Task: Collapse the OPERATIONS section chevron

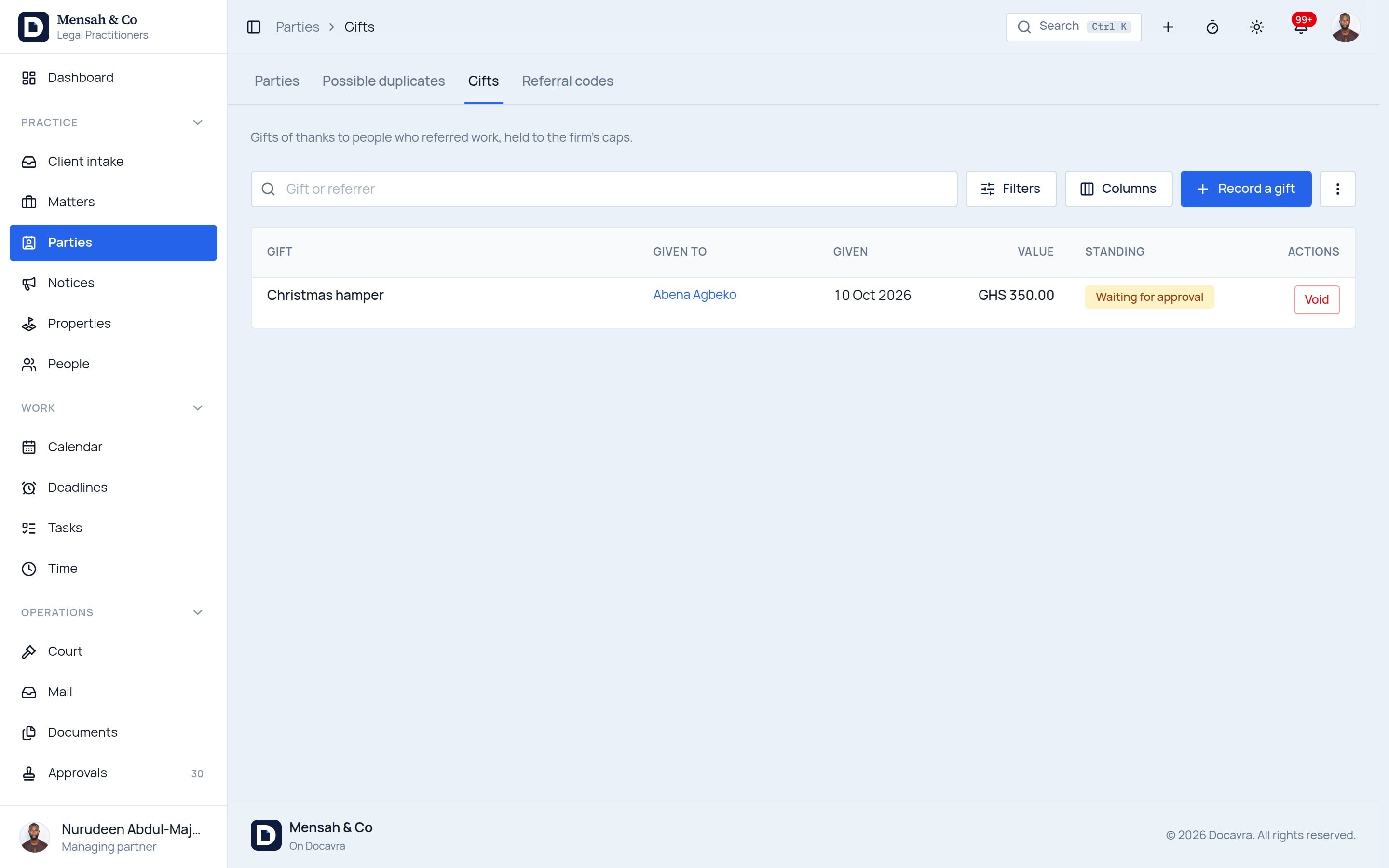Action: tap(197, 612)
